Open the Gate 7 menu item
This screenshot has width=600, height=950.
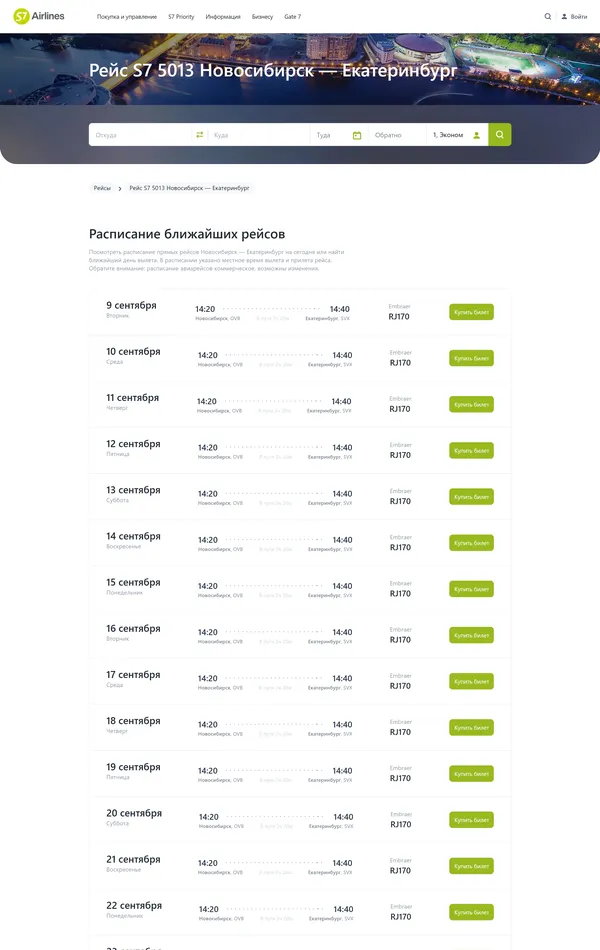point(291,16)
